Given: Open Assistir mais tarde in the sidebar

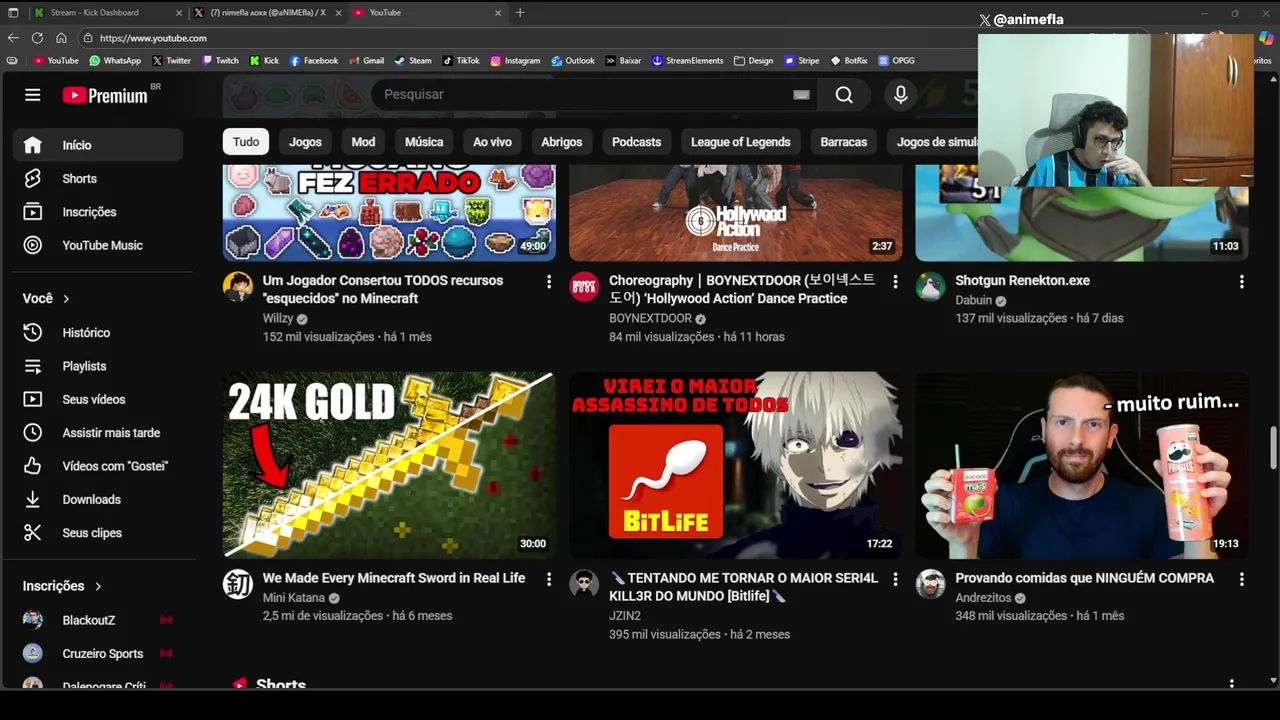Looking at the screenshot, I should 98,433.
